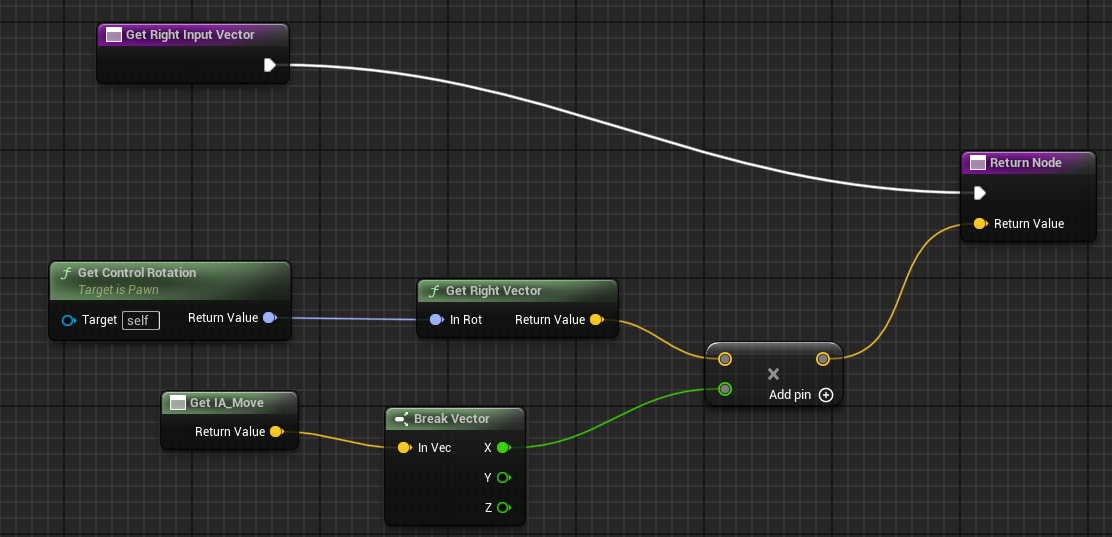The image size is (1112, 537).
Task: Click Get Control Rotation's Return Value output pin
Action: coord(269,318)
